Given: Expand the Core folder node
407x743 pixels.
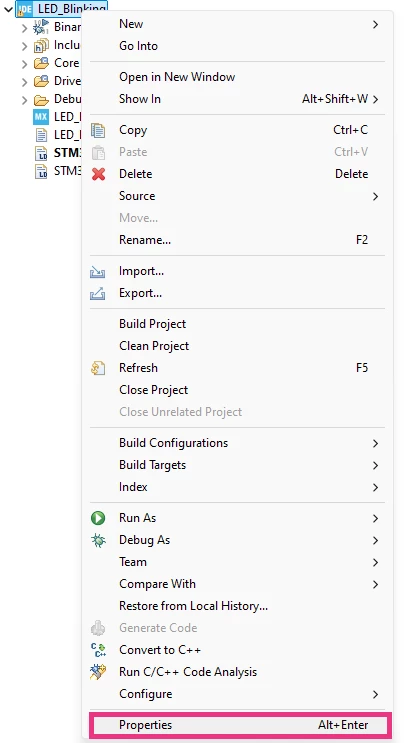Looking at the screenshot, I should pos(25,63).
